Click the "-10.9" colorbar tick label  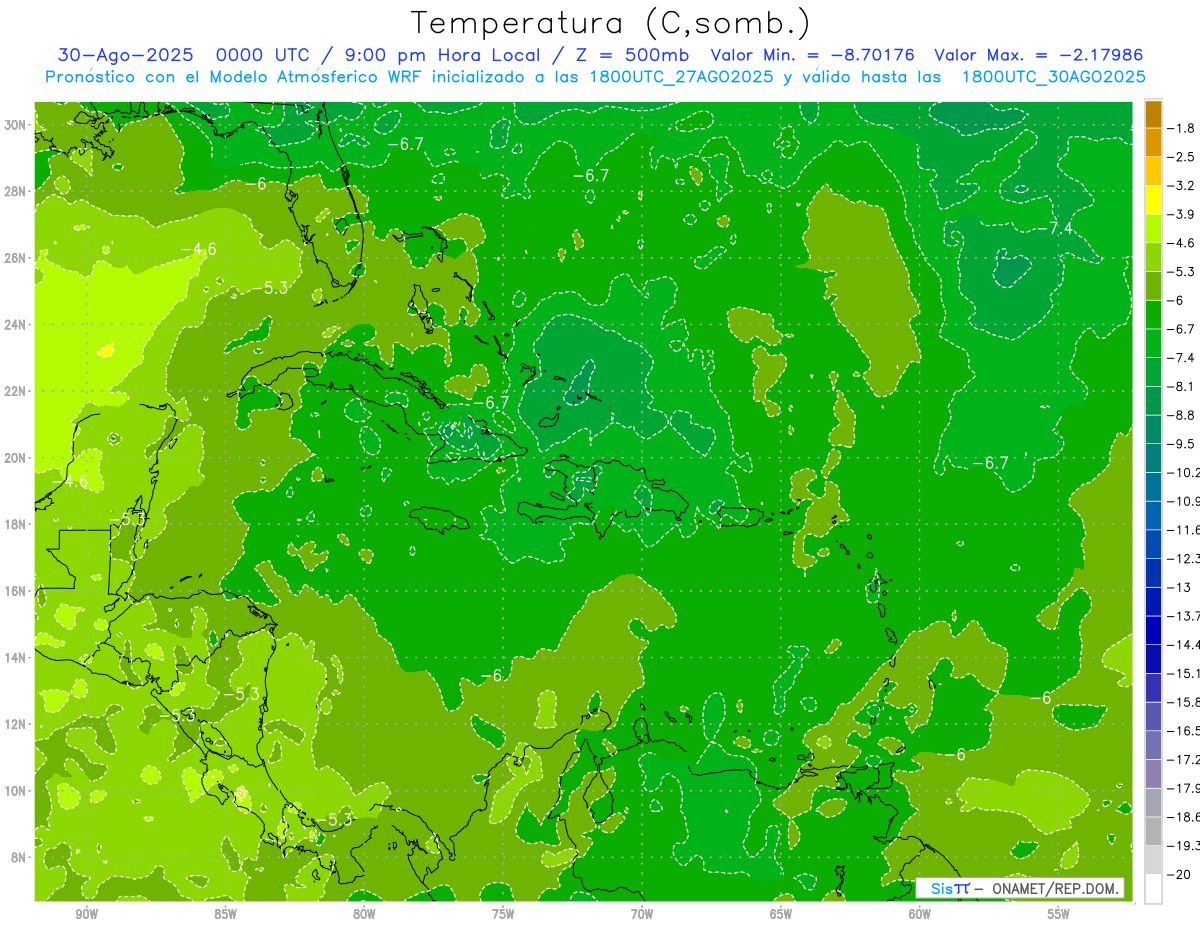tap(1183, 501)
